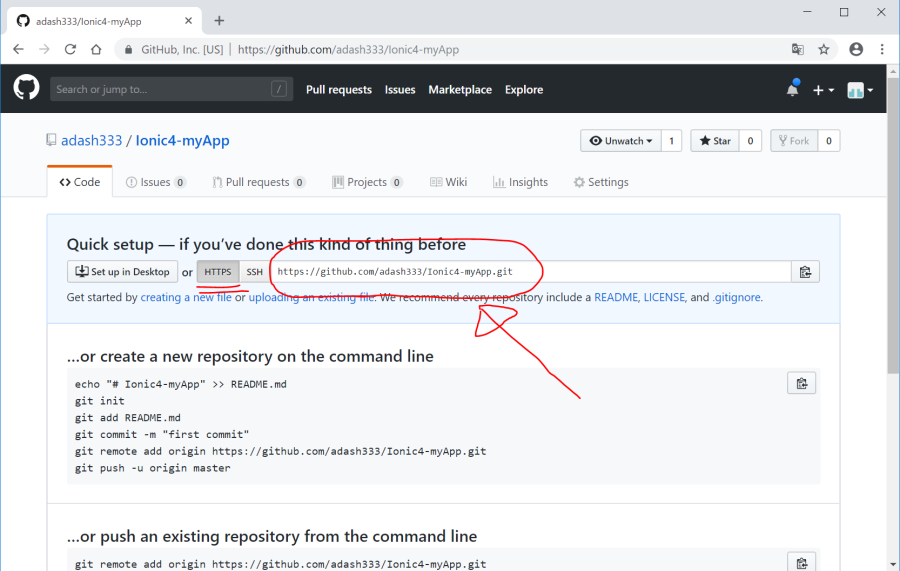
Task: Follow the creating a new file link
Action: [186, 298]
